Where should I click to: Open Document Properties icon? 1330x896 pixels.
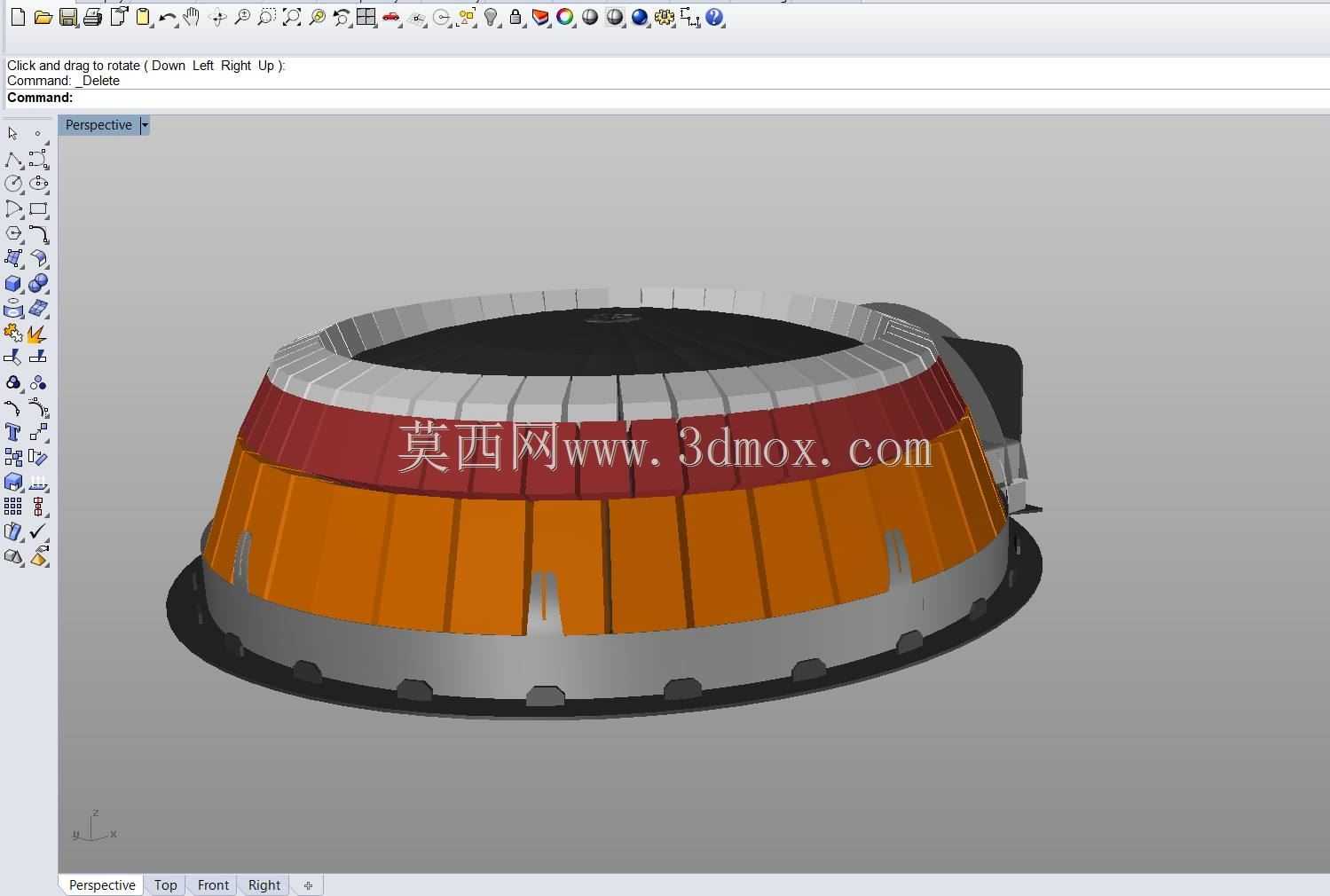118,17
